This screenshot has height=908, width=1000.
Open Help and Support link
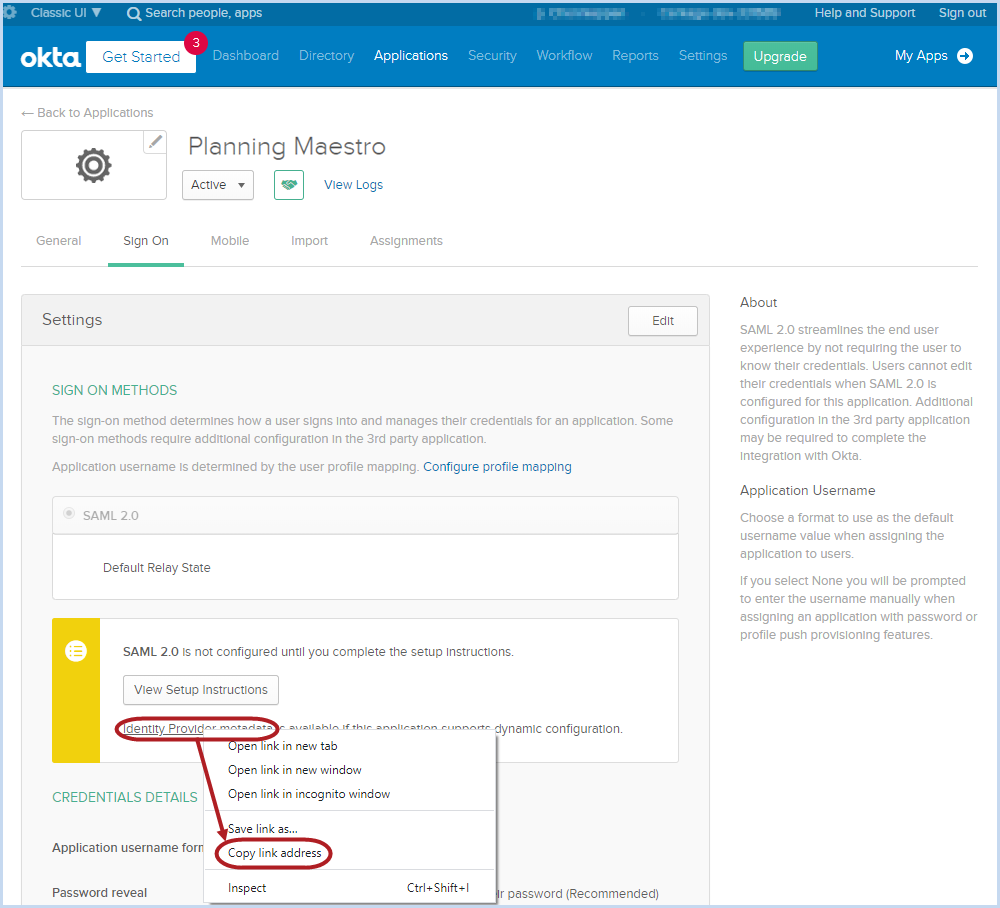coord(865,13)
